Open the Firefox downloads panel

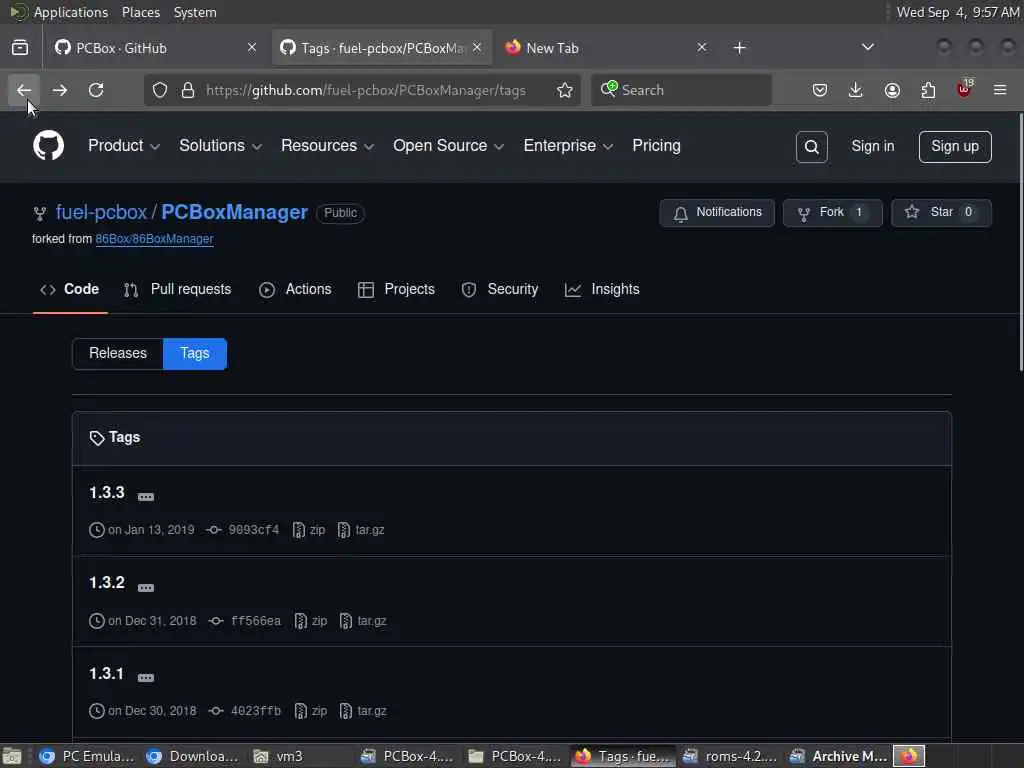856,90
